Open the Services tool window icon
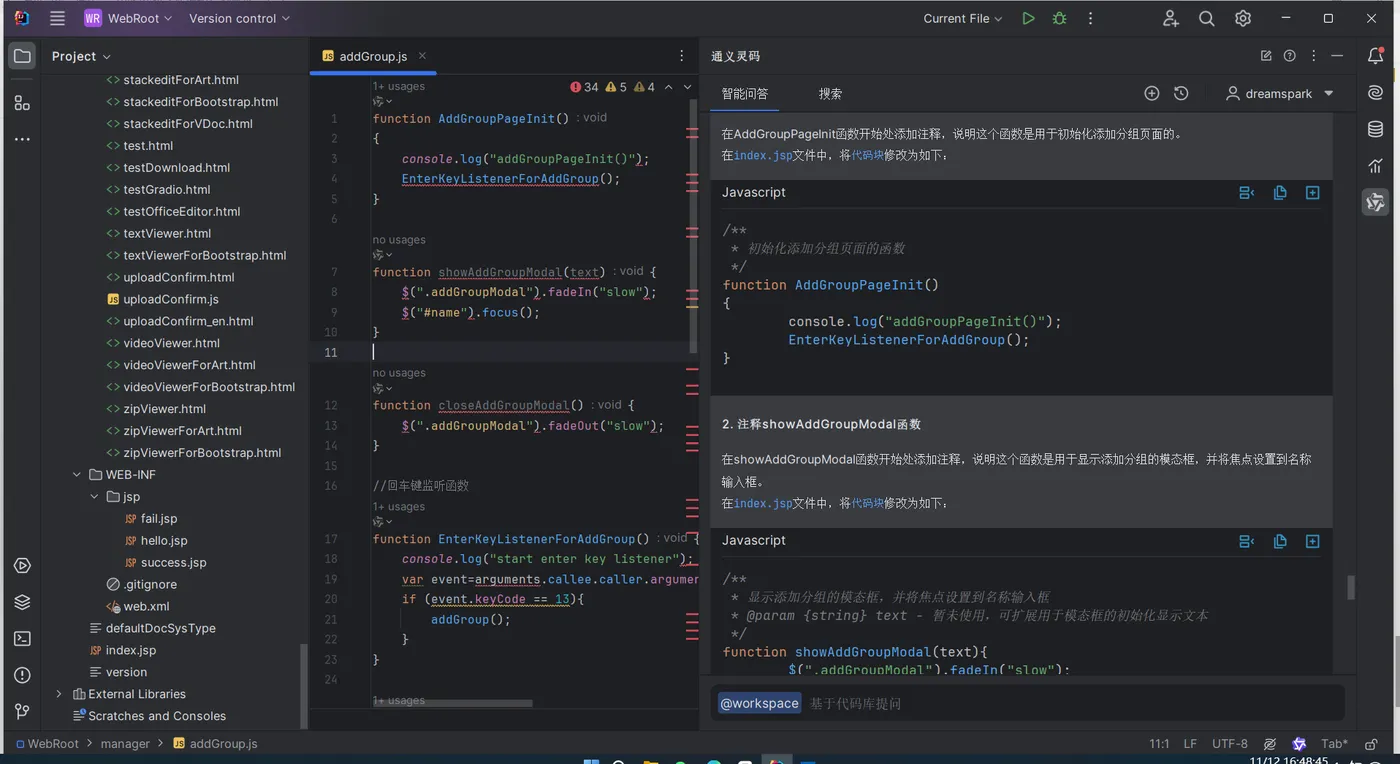 [x=22, y=566]
